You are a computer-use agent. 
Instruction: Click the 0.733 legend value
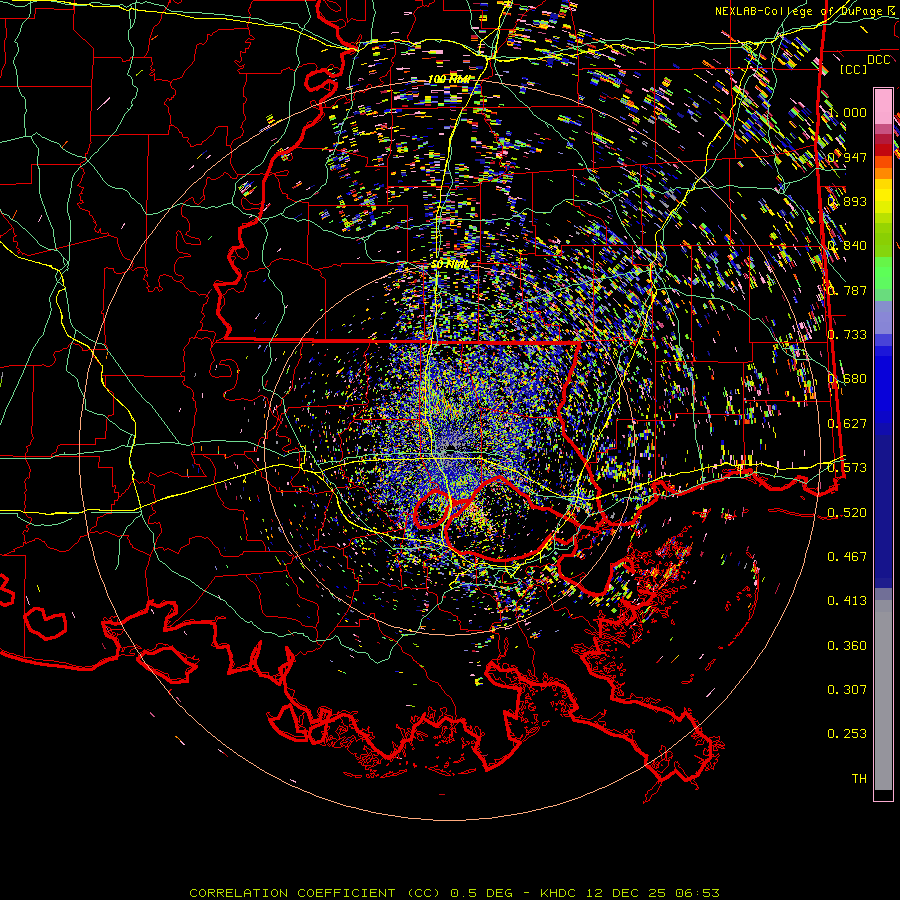coord(847,335)
